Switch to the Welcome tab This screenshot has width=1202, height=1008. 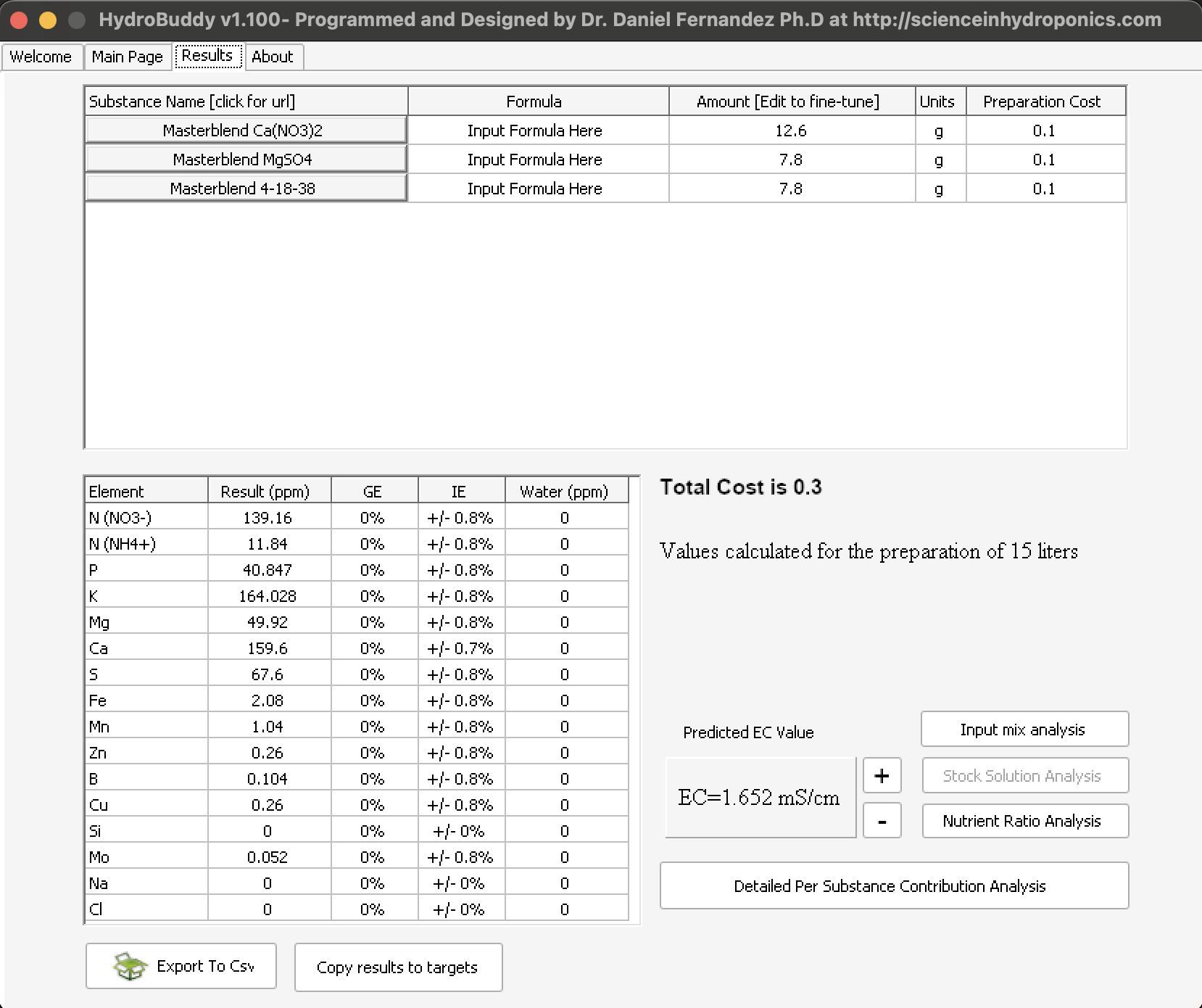pos(41,57)
